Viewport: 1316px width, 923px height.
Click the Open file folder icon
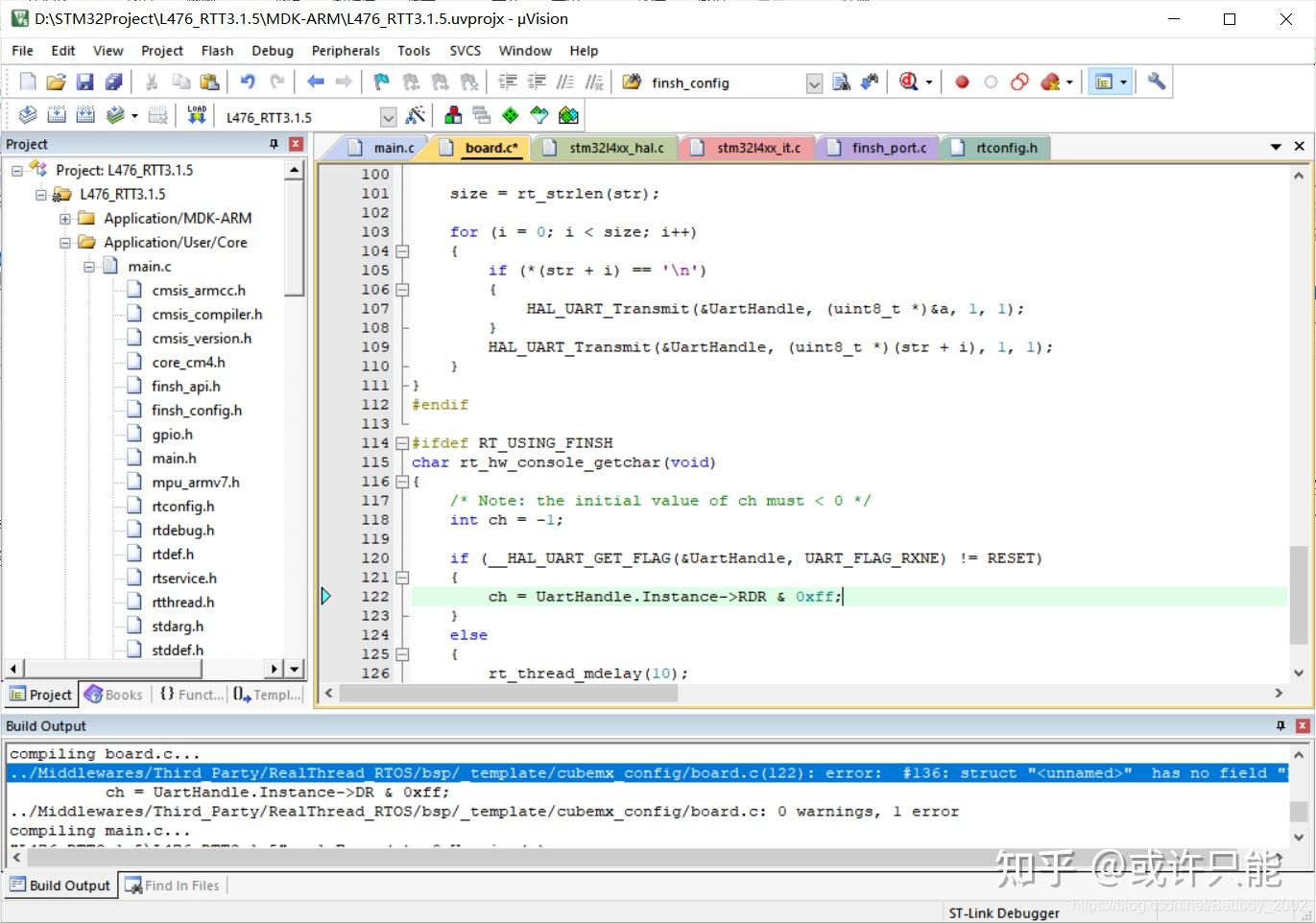click(x=56, y=83)
